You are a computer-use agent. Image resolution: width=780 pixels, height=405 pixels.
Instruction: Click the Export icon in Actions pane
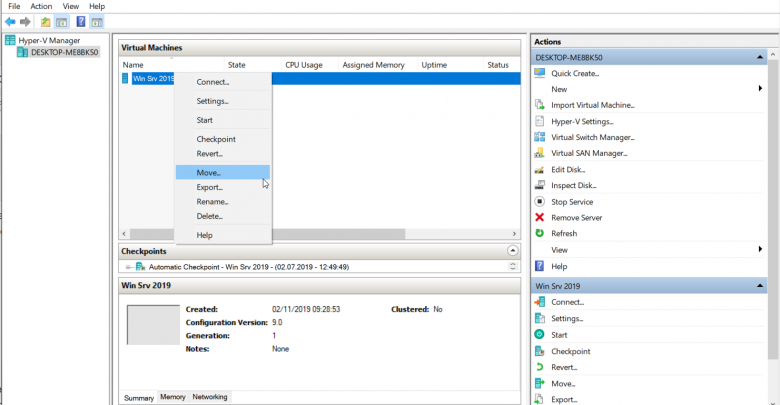pos(539,399)
